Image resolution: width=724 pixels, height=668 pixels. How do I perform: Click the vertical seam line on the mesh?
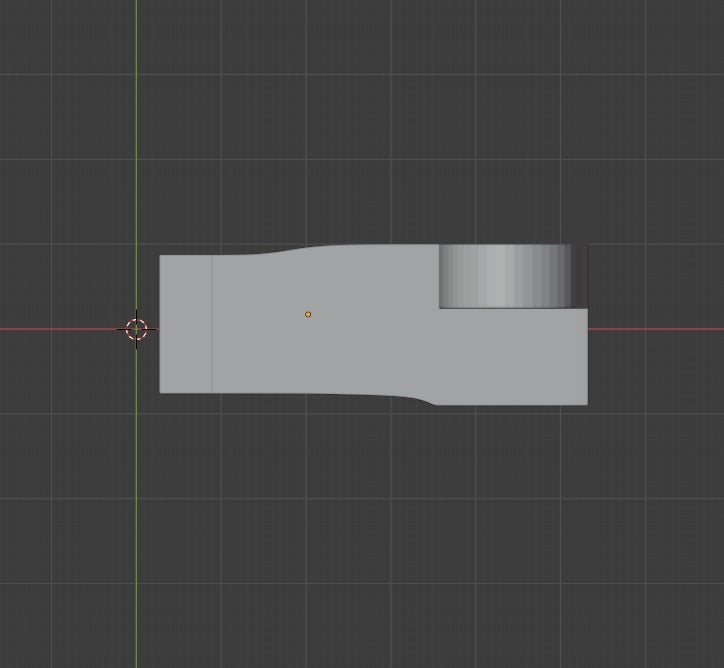tap(211, 324)
